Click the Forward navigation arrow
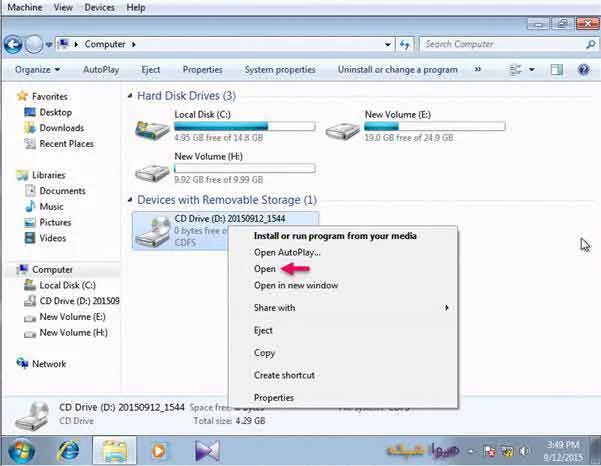Image resolution: width=601 pixels, height=466 pixels. click(33, 44)
